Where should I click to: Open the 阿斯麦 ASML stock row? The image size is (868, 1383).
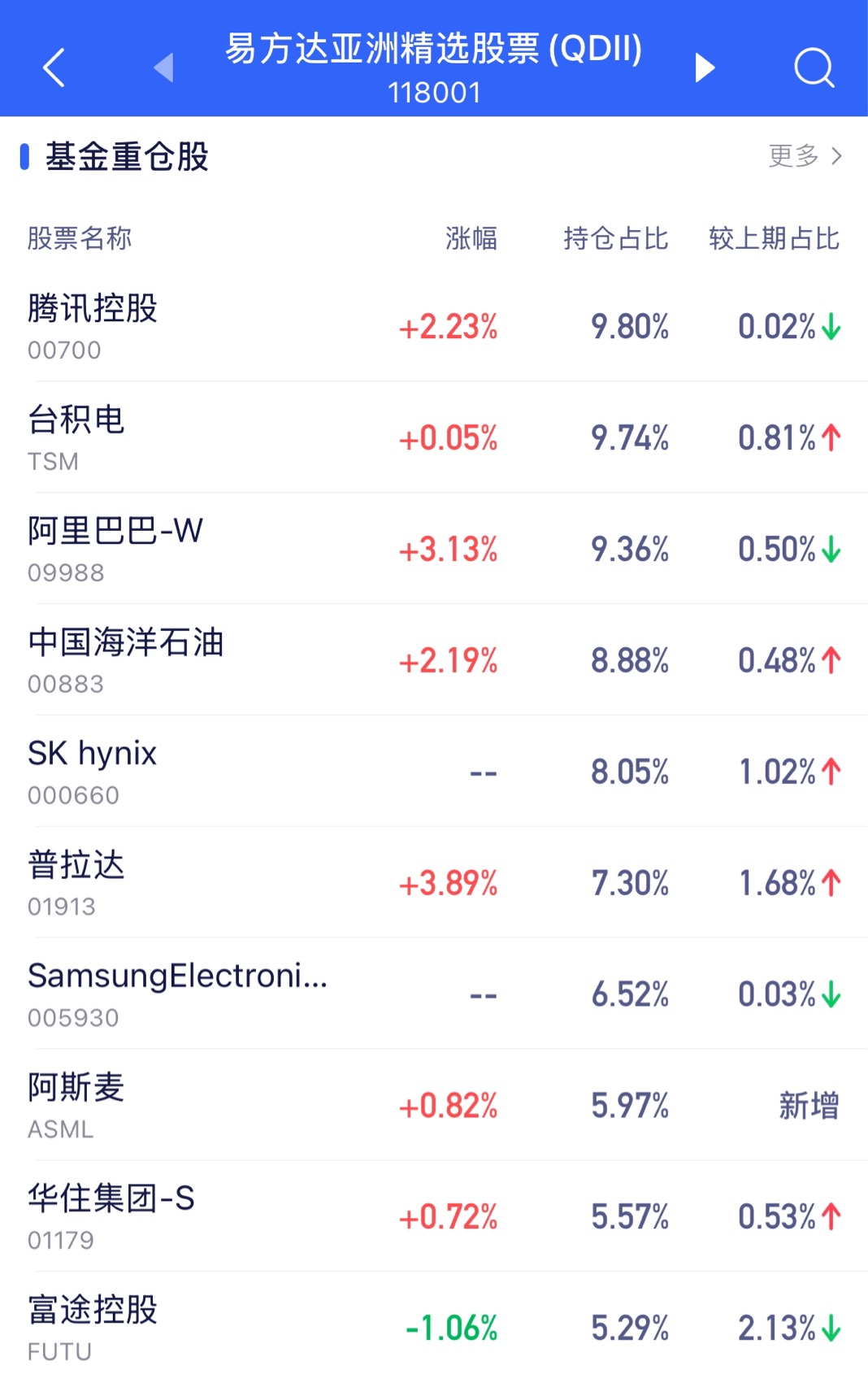tap(434, 1106)
